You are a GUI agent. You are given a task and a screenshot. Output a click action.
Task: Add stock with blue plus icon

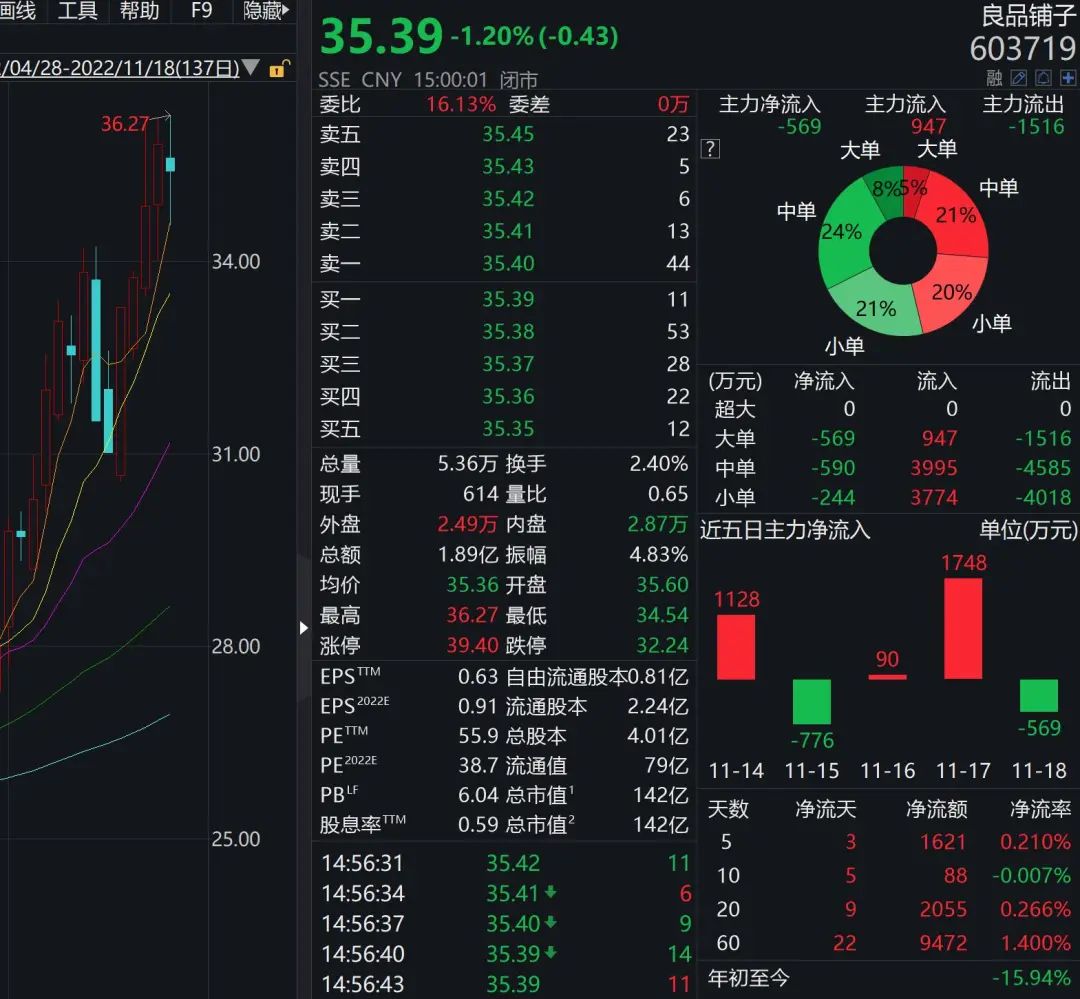[1067, 77]
